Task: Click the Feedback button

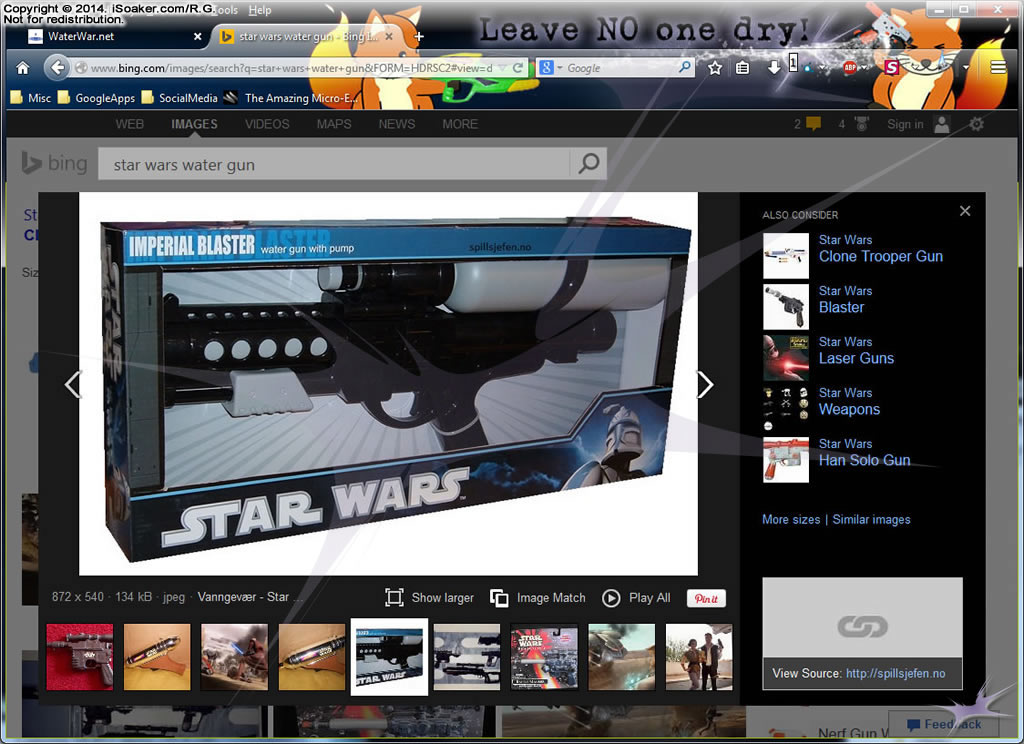Action: click(943, 724)
